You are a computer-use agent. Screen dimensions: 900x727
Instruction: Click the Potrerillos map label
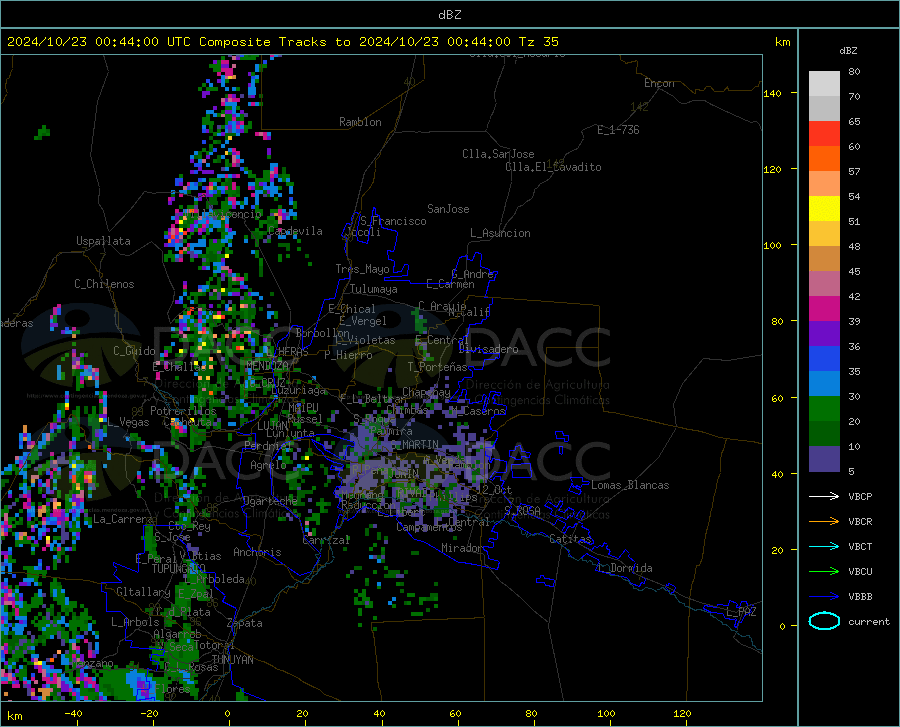[183, 411]
